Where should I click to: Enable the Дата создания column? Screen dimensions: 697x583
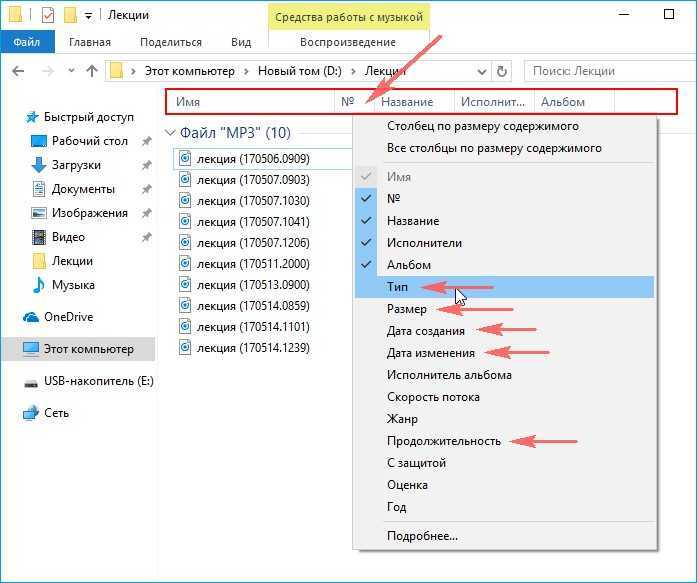tap(505, 331)
